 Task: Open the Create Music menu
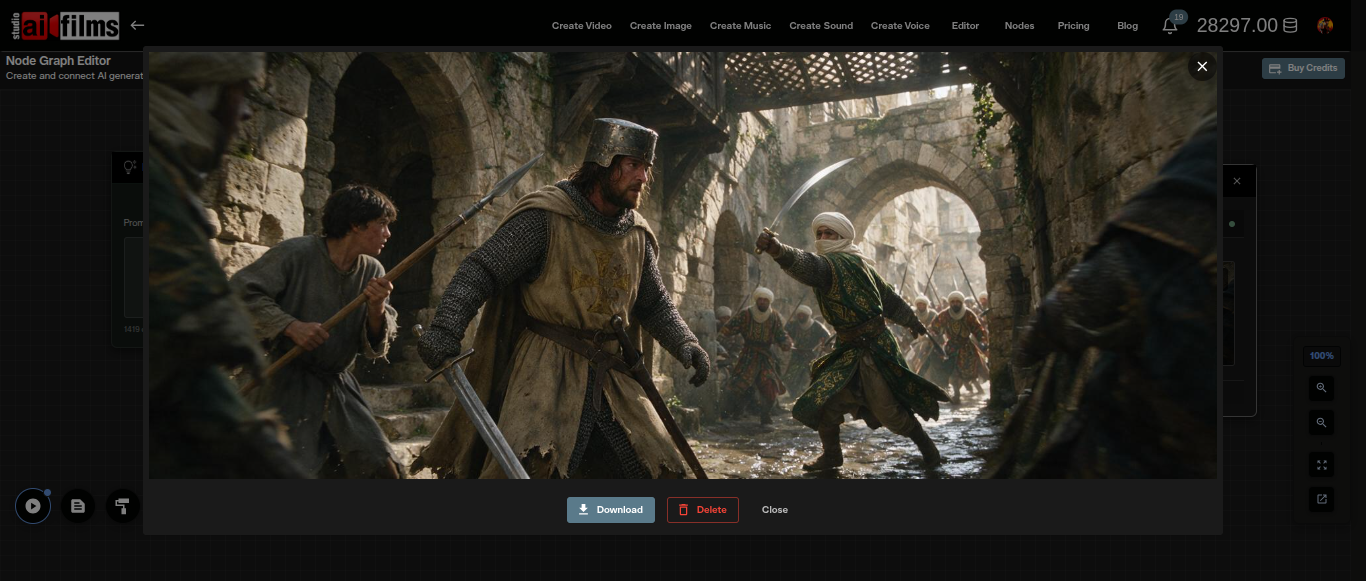740,26
